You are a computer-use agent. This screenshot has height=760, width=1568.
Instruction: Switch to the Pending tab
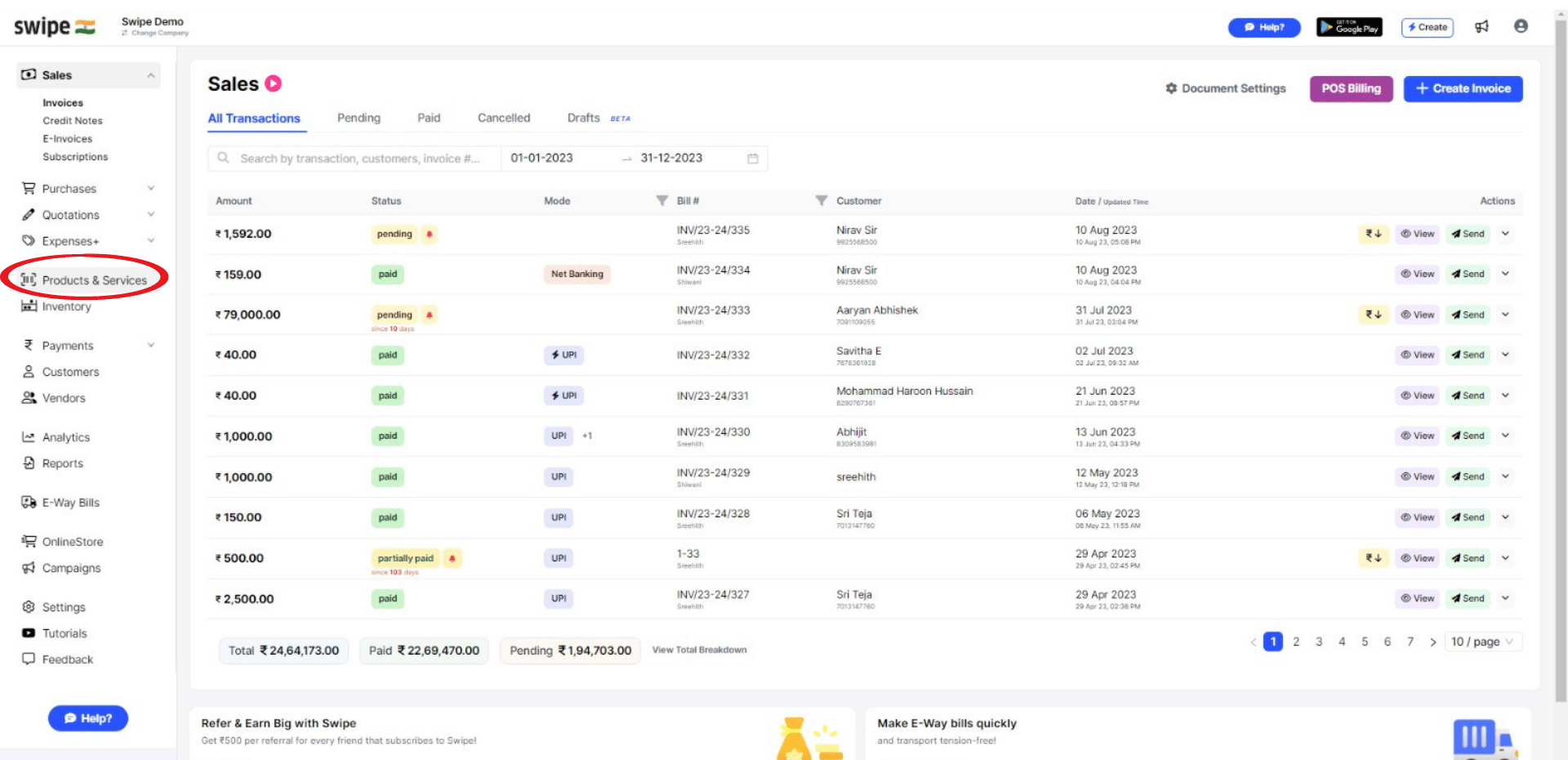coord(359,118)
